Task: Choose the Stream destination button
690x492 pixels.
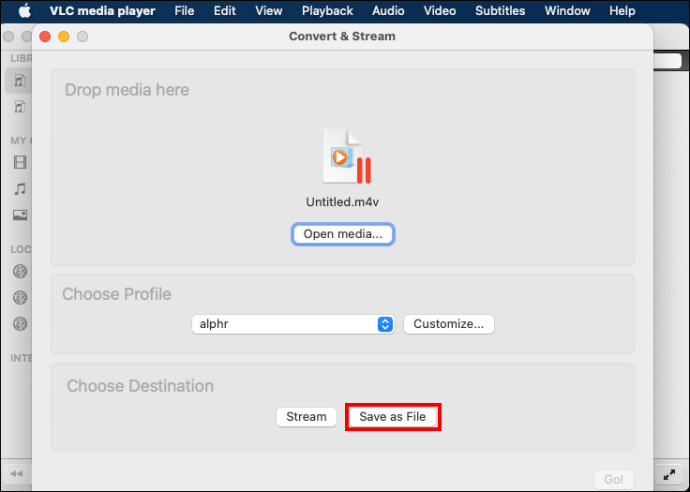Action: [306, 417]
